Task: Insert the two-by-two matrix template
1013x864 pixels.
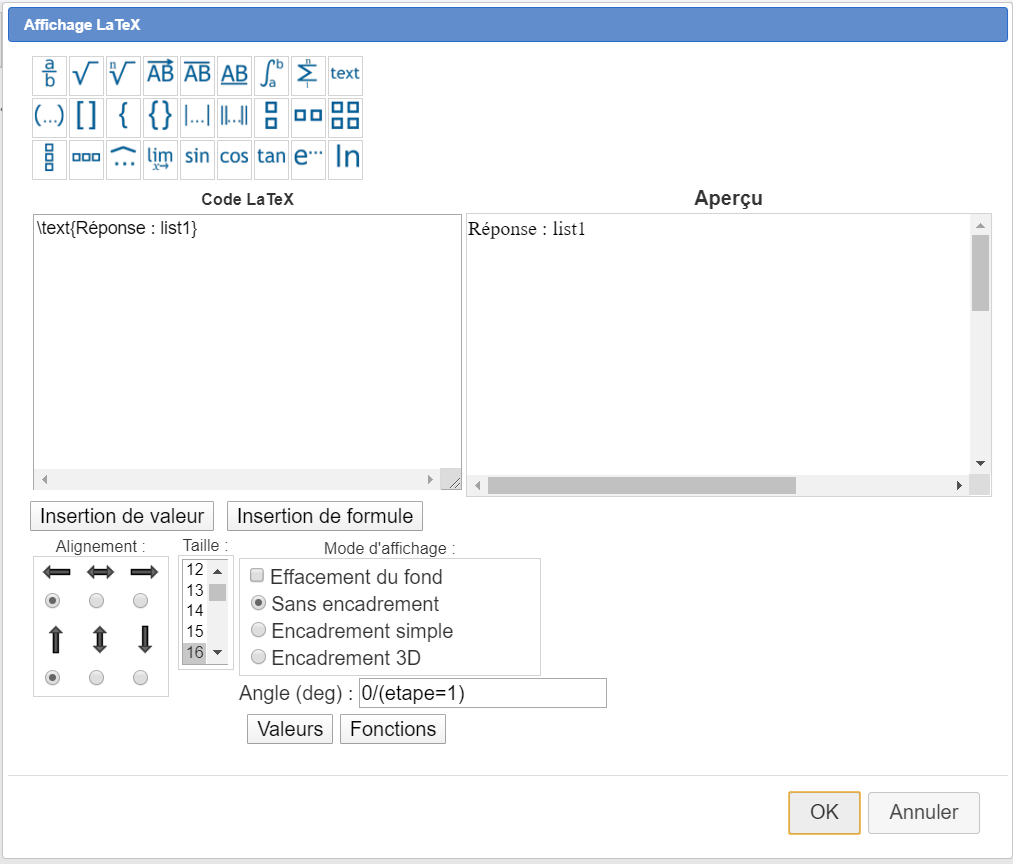Action: click(345, 116)
